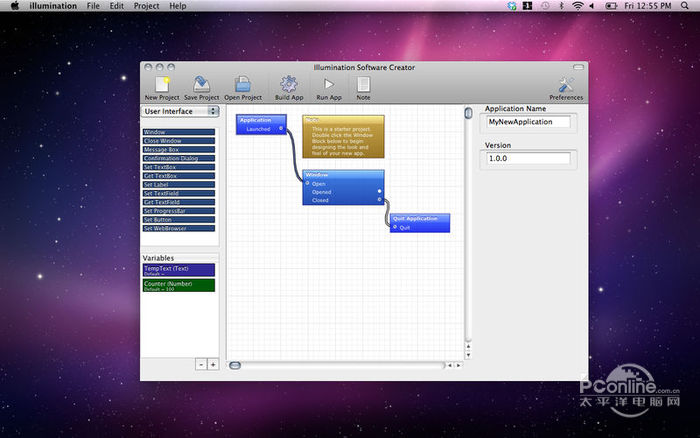Select the Message Box block in list
This screenshot has width=700, height=438.
(x=179, y=149)
